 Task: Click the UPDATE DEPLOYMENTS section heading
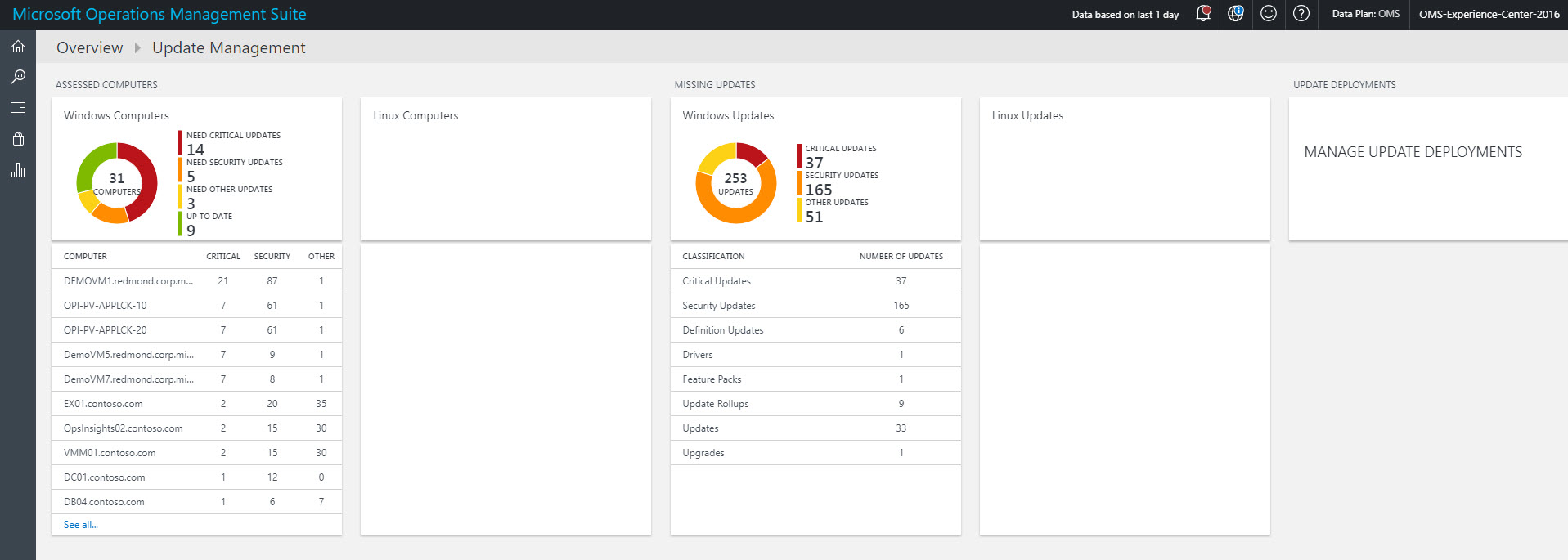pos(1345,85)
